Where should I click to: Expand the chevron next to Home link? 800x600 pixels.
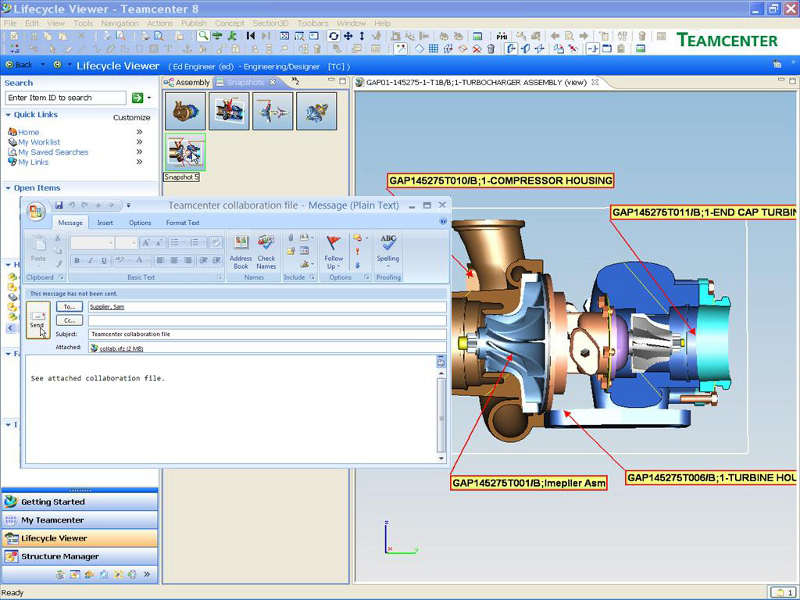[x=139, y=132]
